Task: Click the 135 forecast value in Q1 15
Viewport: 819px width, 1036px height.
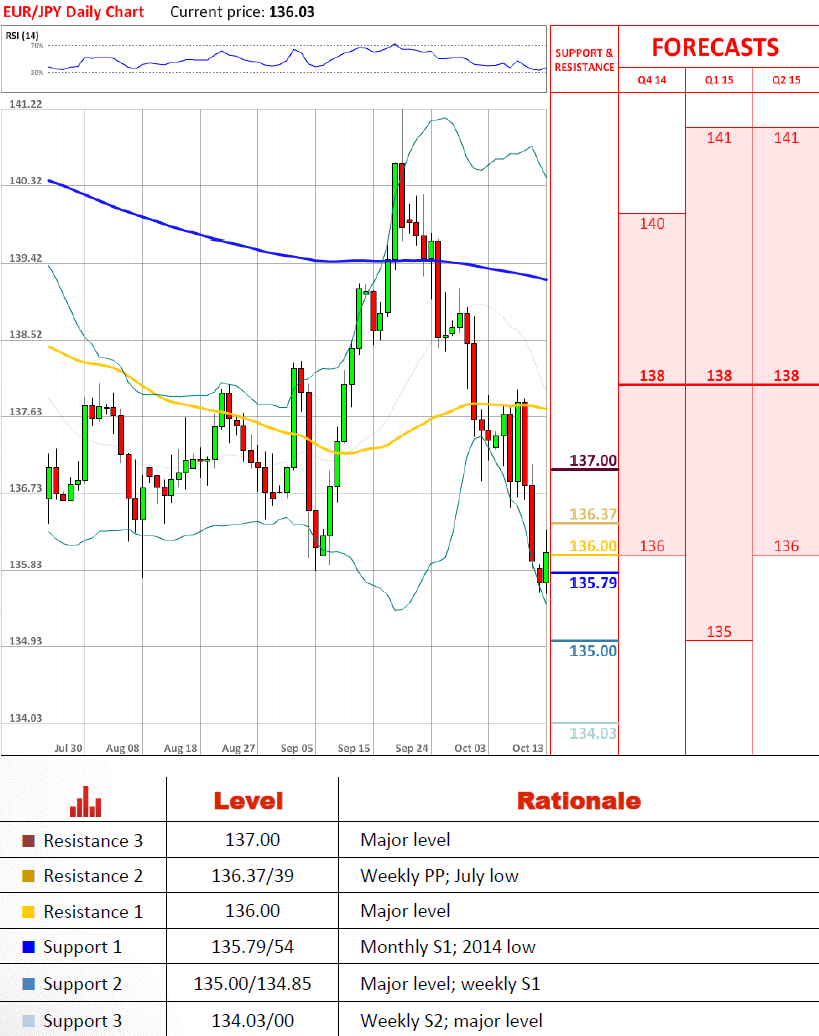Action: 719,632
